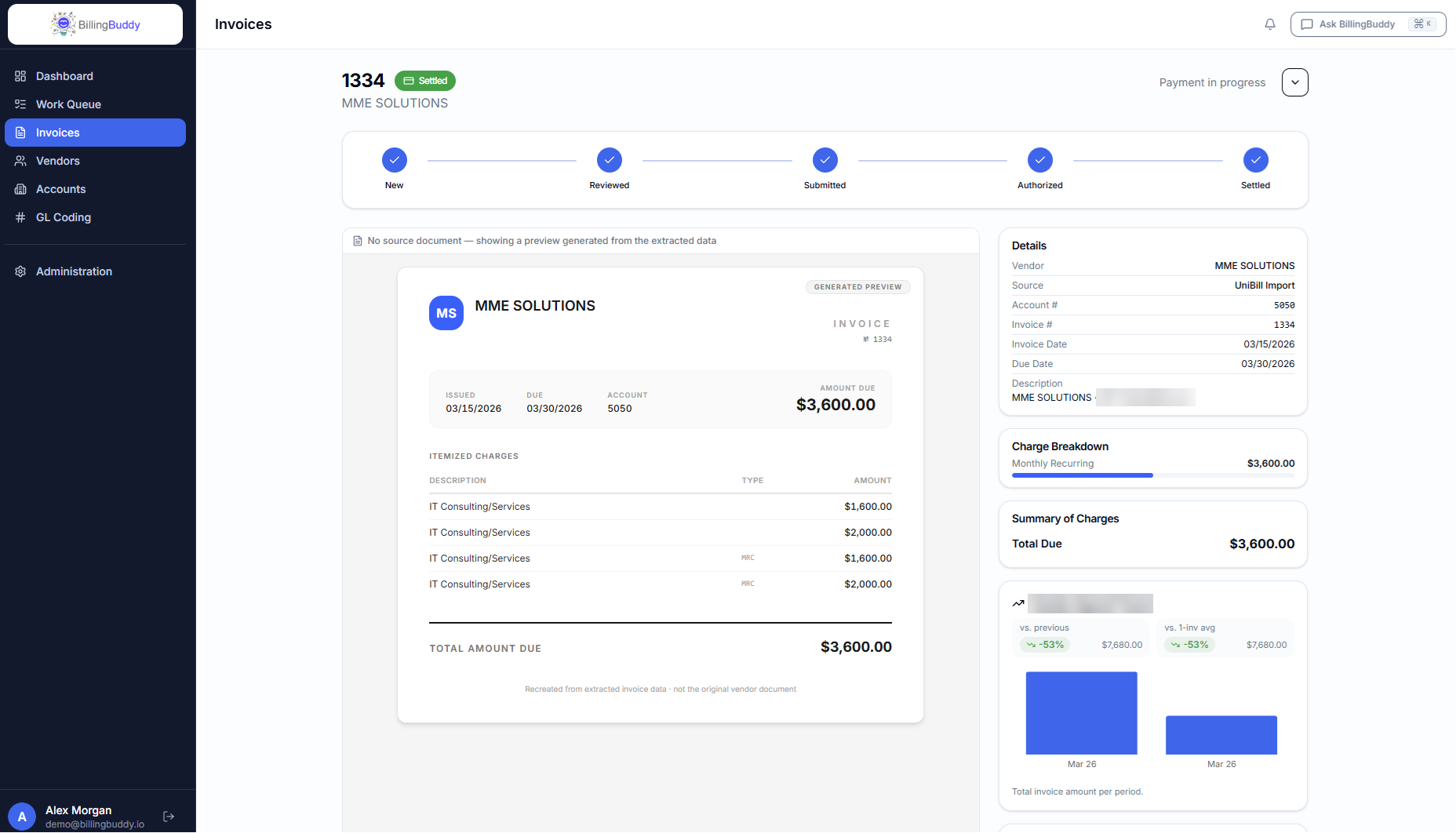Click the Due Date value 03/30/2026
The height and width of the screenshot is (833, 1456).
pos(1268,364)
